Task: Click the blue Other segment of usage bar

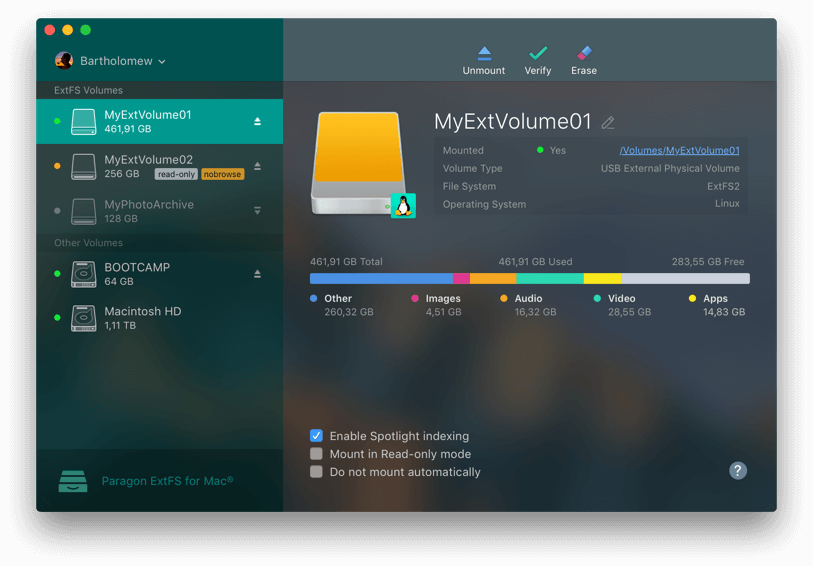Action: [380, 279]
